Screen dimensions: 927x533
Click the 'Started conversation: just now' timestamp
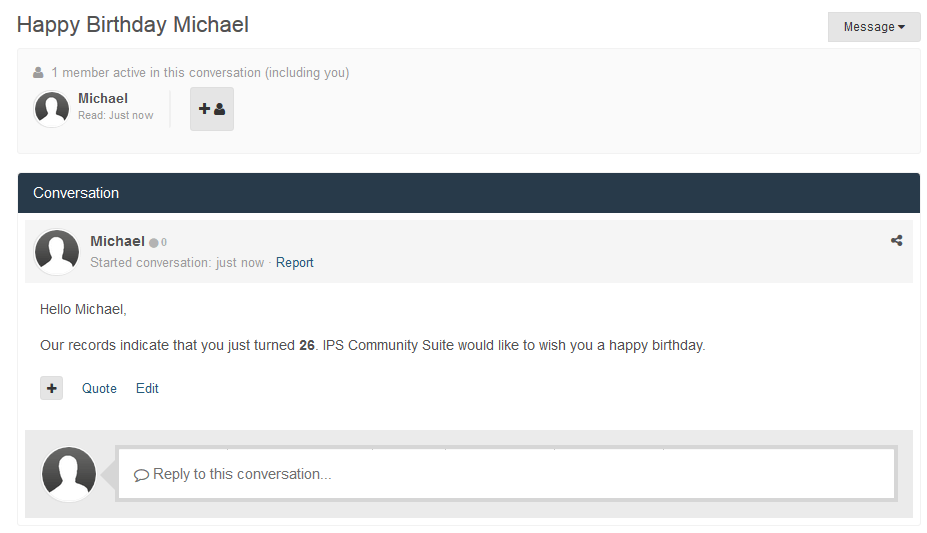177,263
